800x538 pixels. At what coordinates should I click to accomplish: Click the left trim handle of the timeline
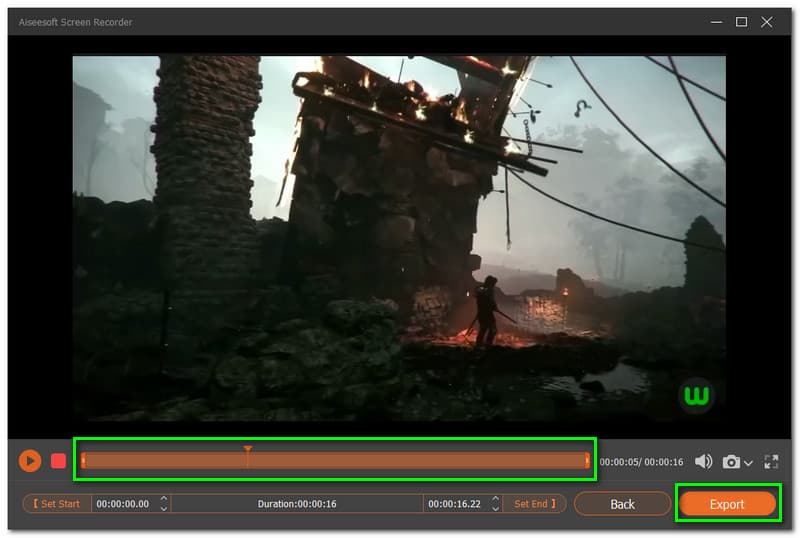(83, 461)
